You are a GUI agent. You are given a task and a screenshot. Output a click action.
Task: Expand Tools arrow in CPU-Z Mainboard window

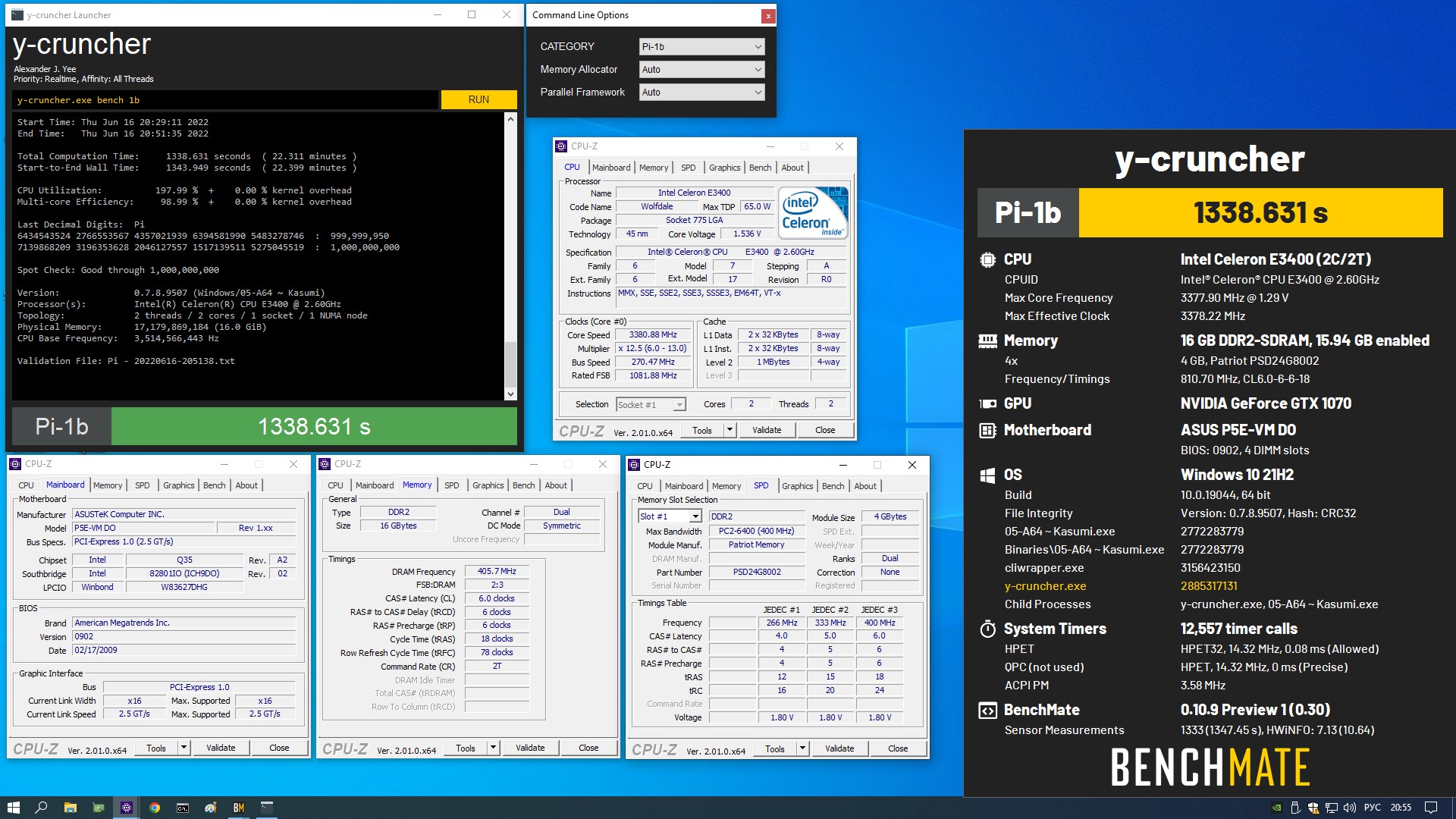(x=184, y=748)
